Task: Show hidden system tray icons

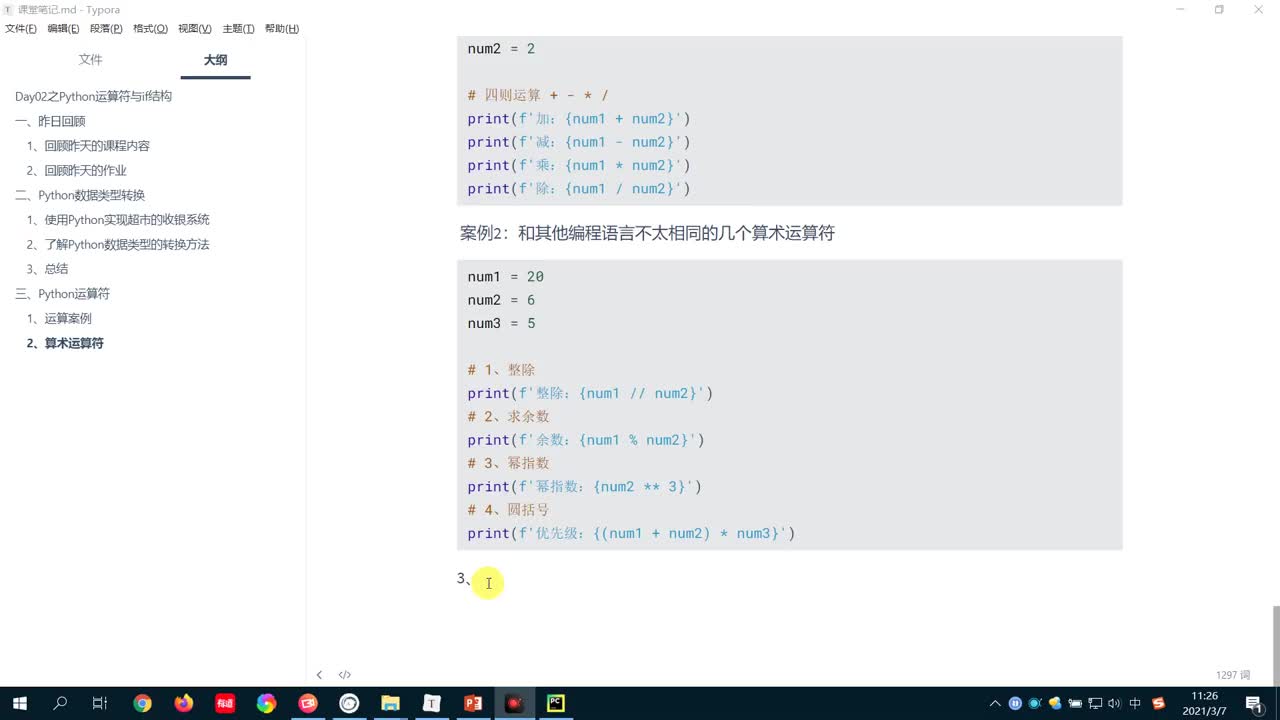Action: [x=995, y=704]
